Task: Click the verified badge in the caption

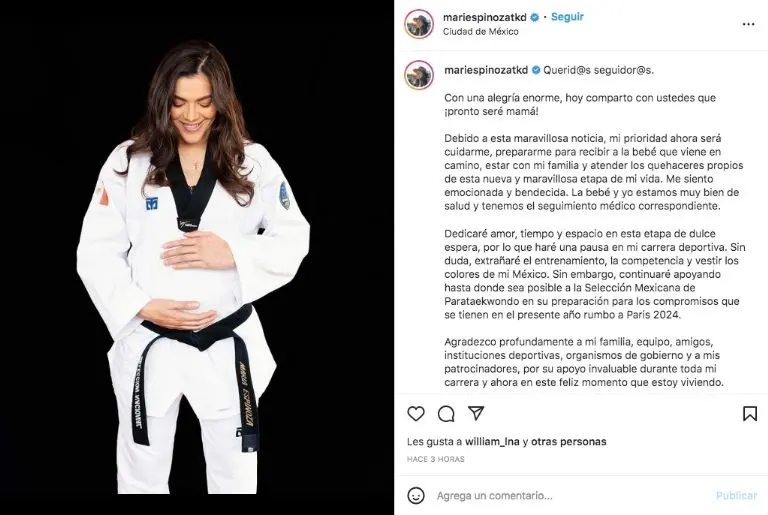Action: pos(536,70)
